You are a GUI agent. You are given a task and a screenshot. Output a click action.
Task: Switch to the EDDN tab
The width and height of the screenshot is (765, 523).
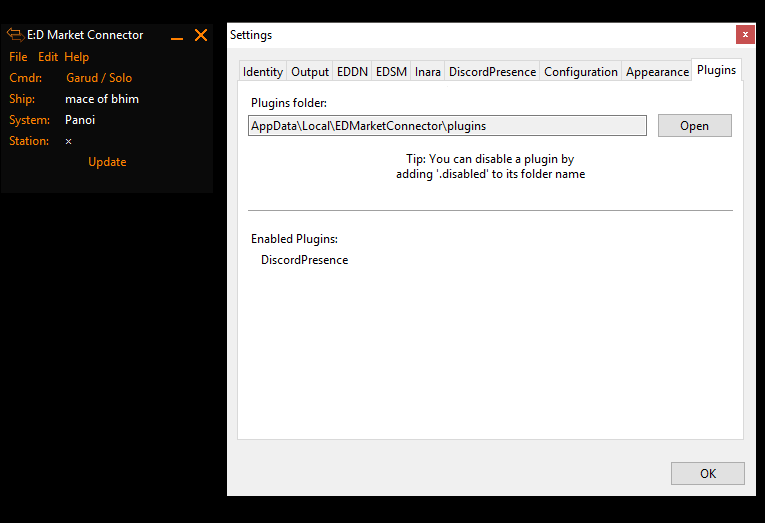point(352,72)
